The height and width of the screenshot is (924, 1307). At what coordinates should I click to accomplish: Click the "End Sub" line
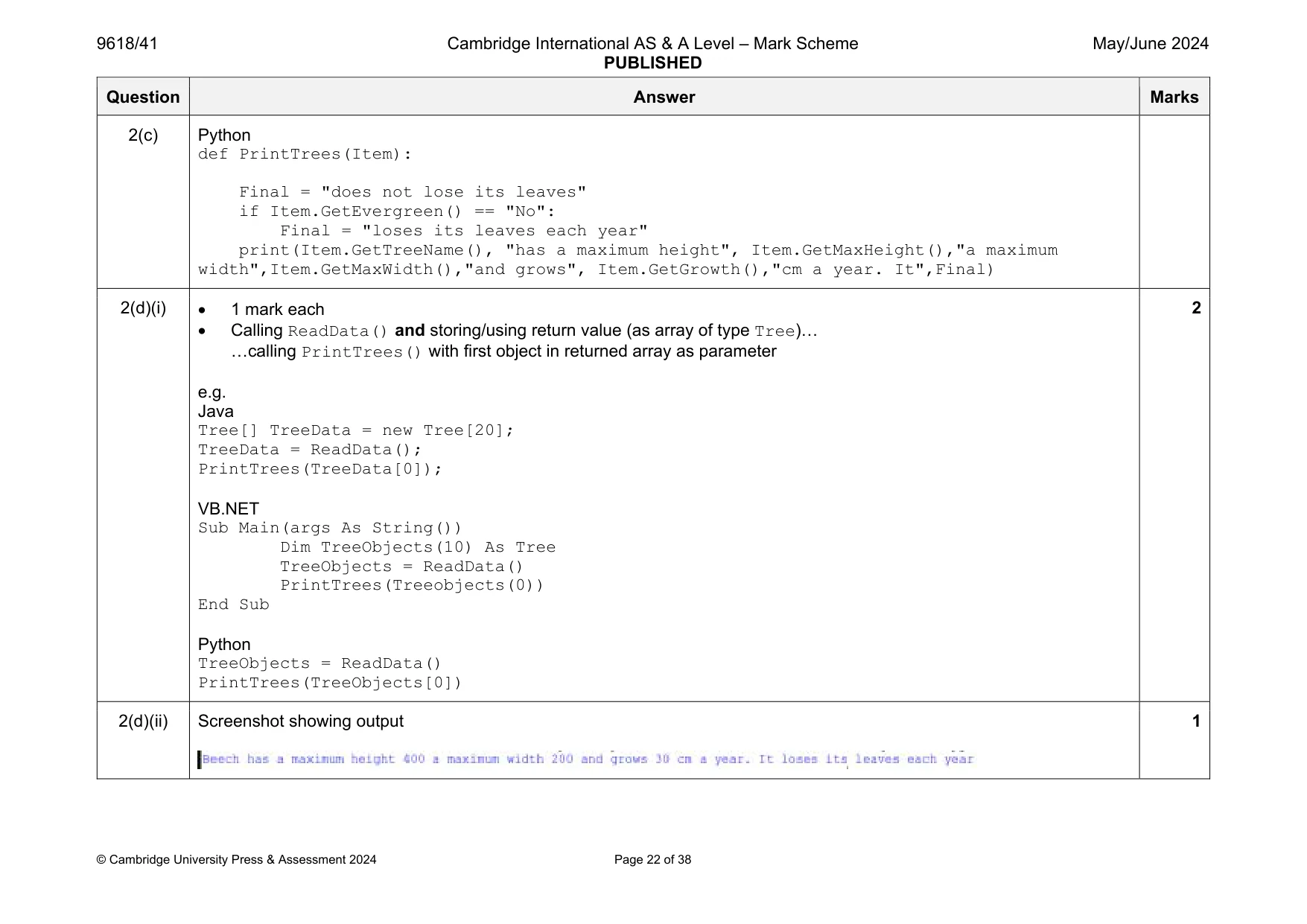coord(234,605)
